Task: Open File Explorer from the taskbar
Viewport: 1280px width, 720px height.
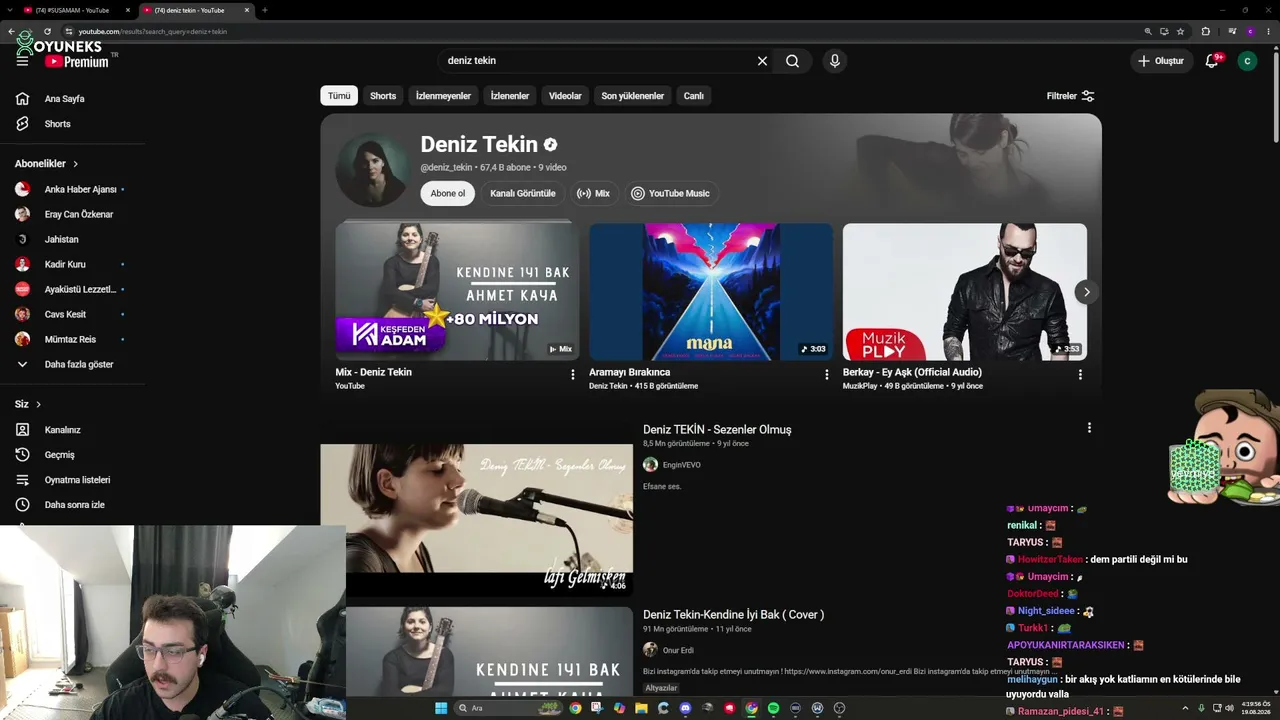Action: [641, 708]
